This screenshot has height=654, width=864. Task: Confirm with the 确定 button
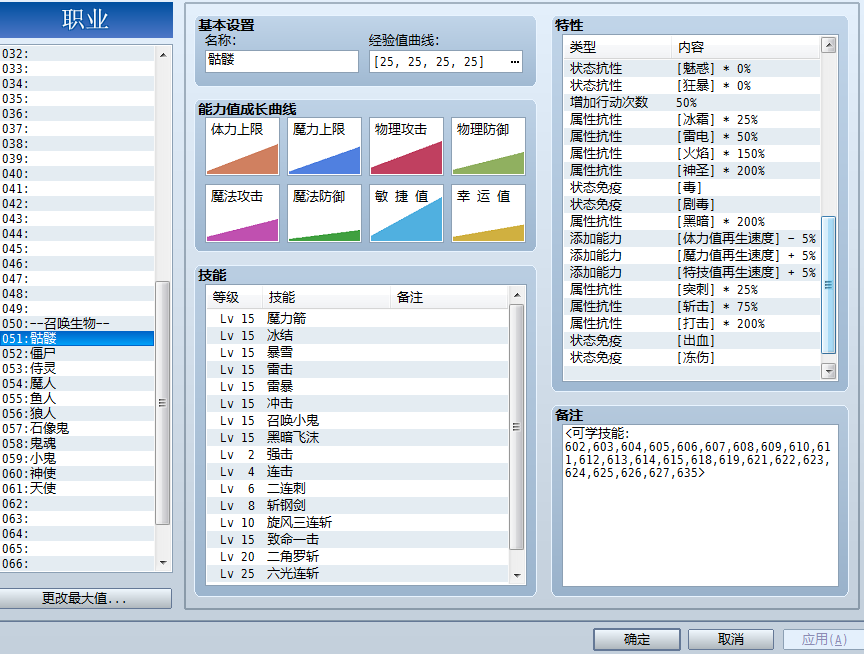pos(636,640)
